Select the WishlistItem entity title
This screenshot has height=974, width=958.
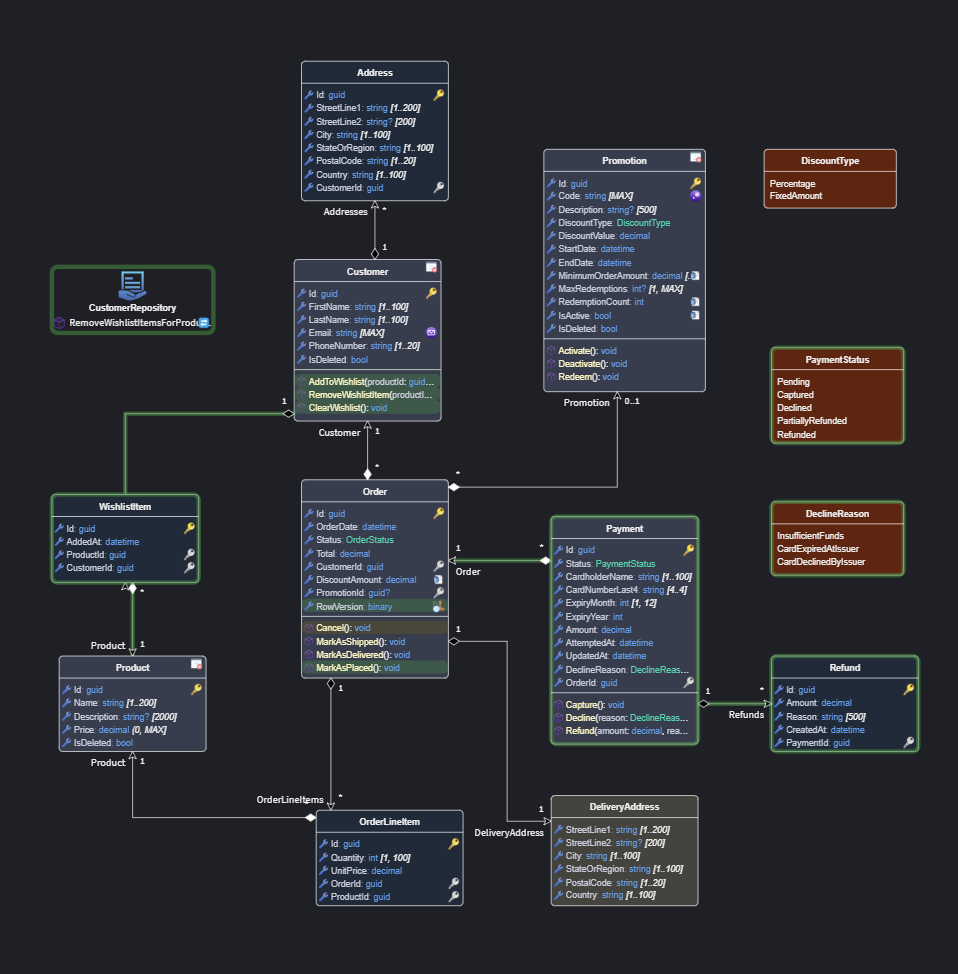pos(125,507)
